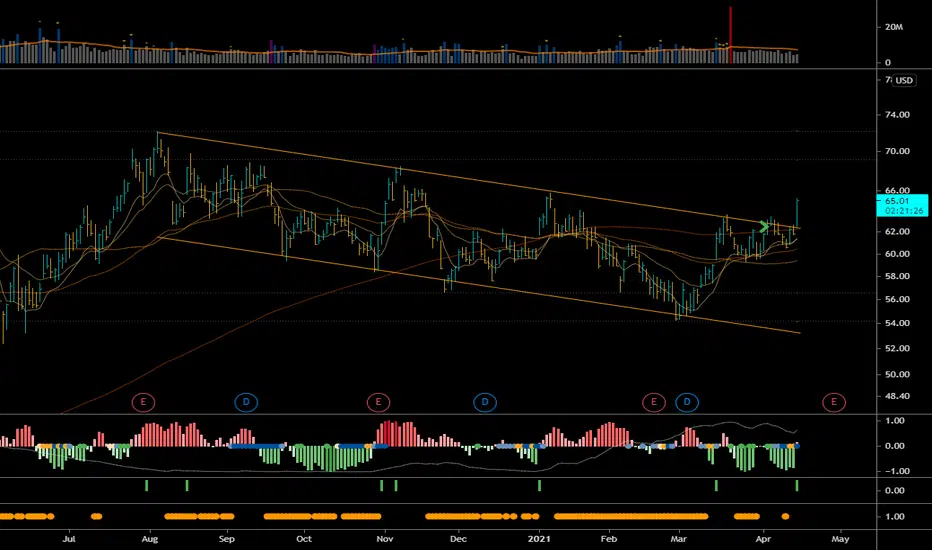
Task: Click the 70.00 price axis label
Action: coord(898,151)
